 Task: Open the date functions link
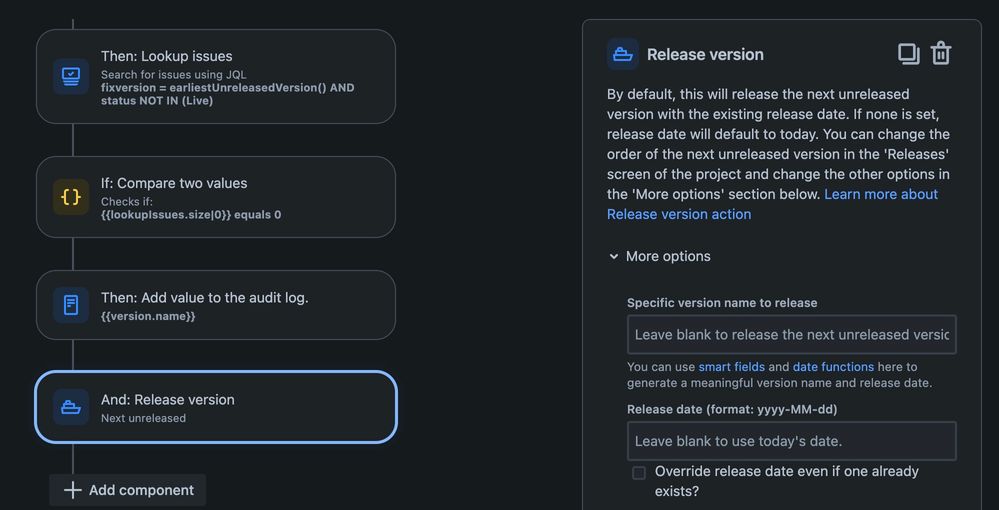click(833, 367)
